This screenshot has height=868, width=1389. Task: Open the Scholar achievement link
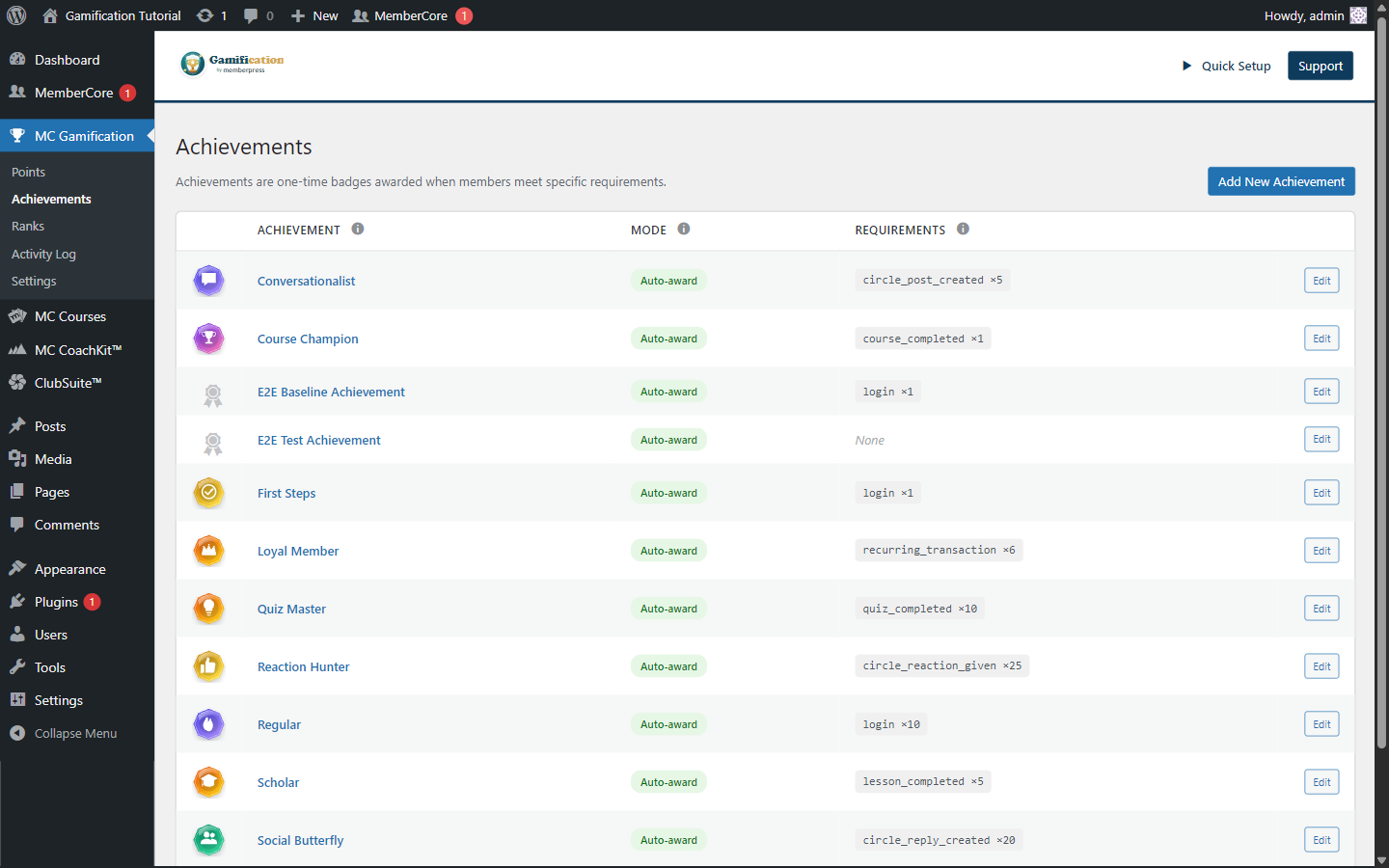click(x=278, y=782)
